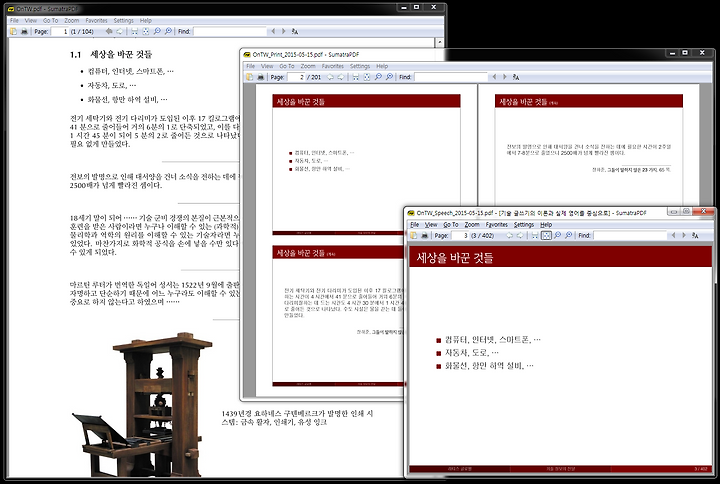Toggle the active Fit Page icon in OnTW_Speech window

[x=546, y=235]
